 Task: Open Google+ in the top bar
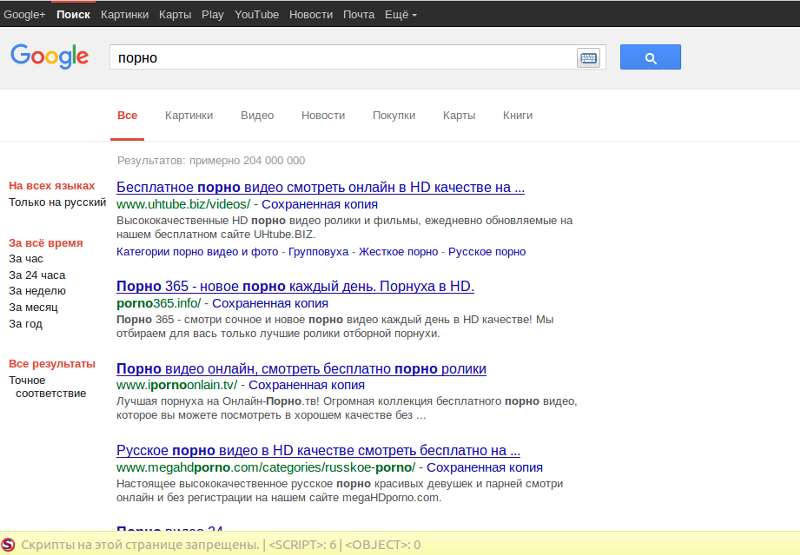click(x=24, y=15)
